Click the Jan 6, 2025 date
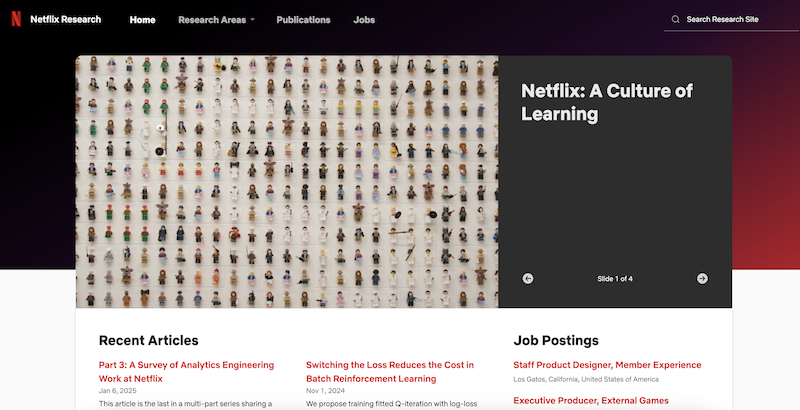This screenshot has width=800, height=410. [x=118, y=391]
